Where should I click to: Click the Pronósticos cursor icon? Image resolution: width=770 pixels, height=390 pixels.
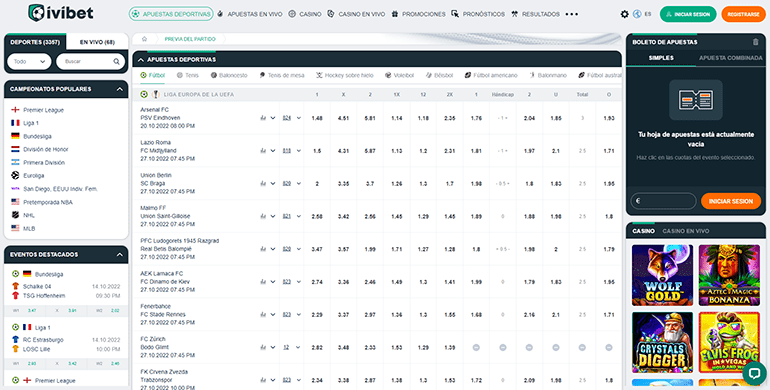click(x=456, y=14)
